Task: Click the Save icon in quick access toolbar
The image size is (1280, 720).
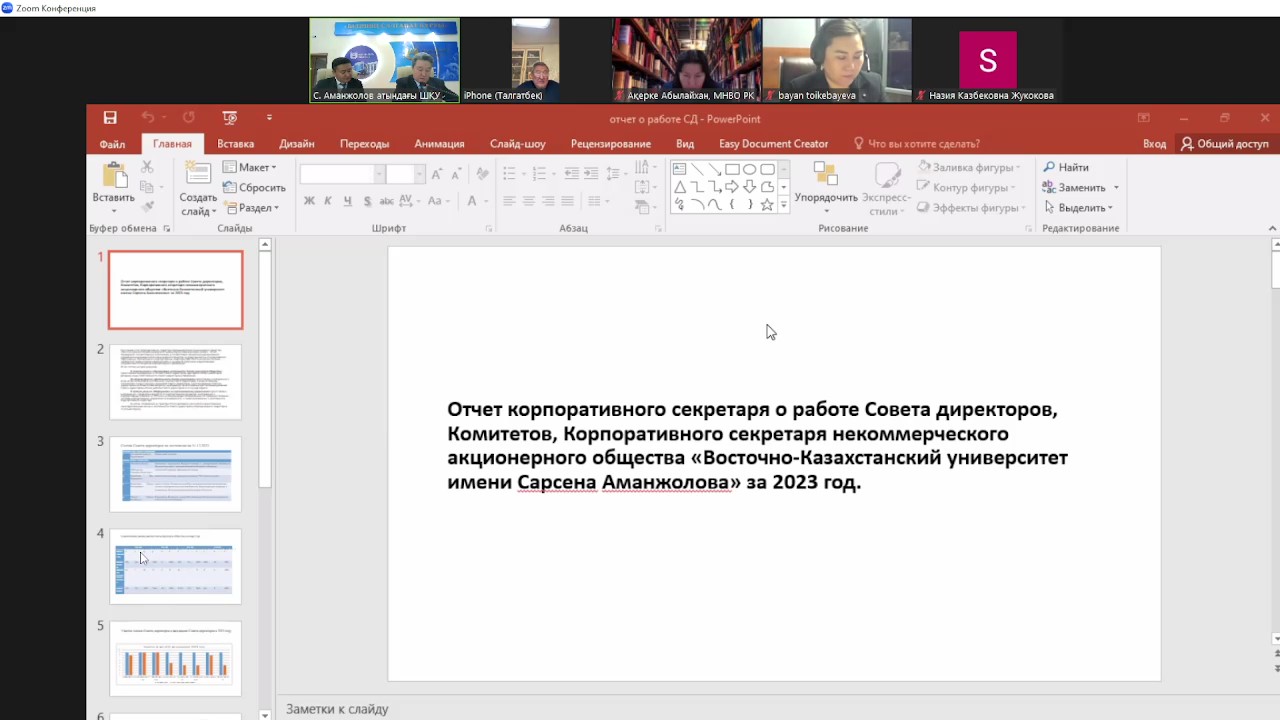Action: click(110, 118)
